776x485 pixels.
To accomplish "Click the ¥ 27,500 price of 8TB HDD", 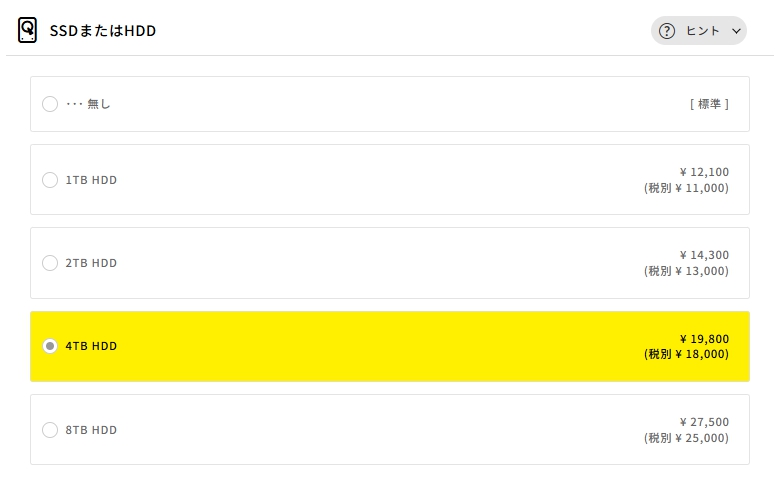I will coord(704,422).
